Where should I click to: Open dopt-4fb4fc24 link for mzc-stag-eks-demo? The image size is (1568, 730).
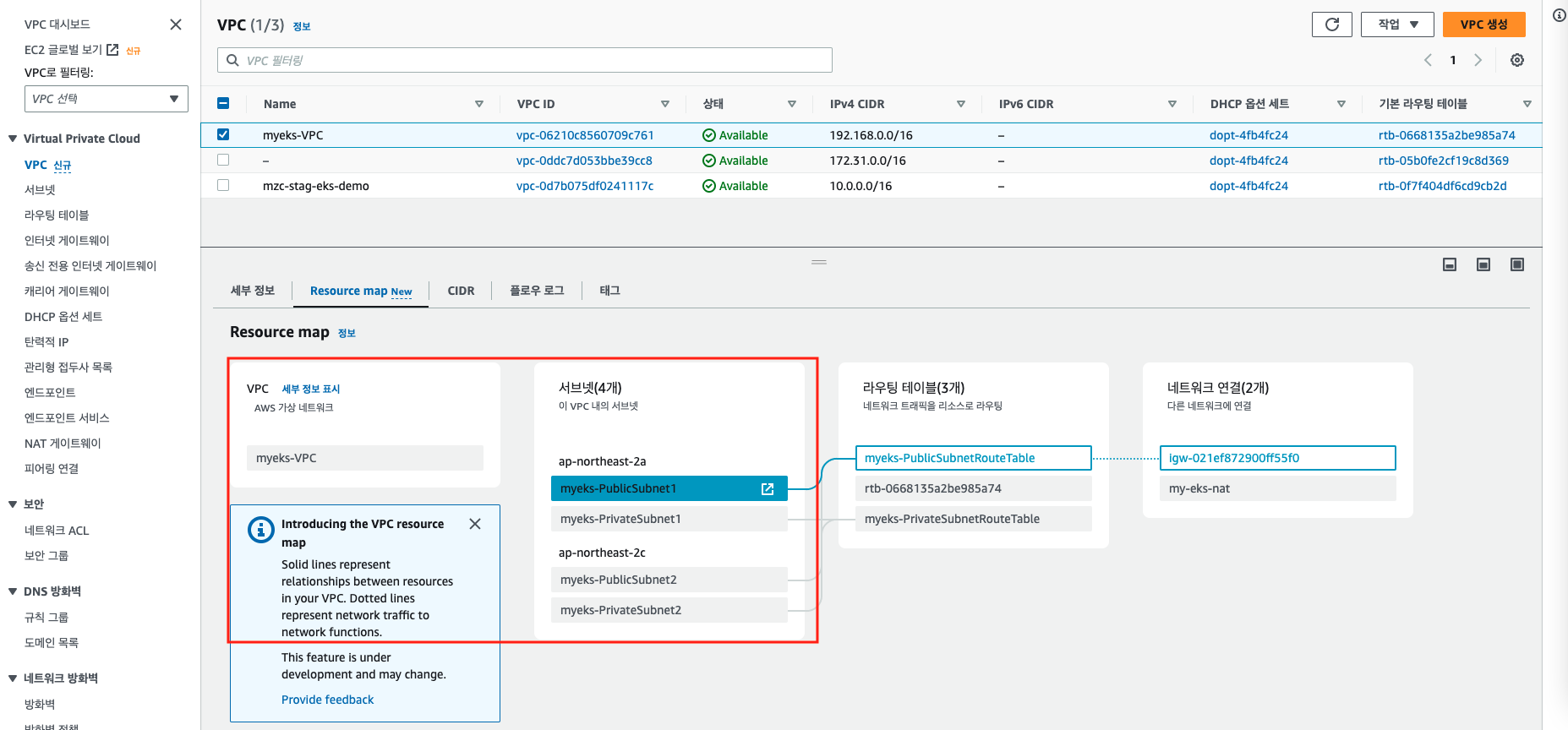coord(1248,186)
